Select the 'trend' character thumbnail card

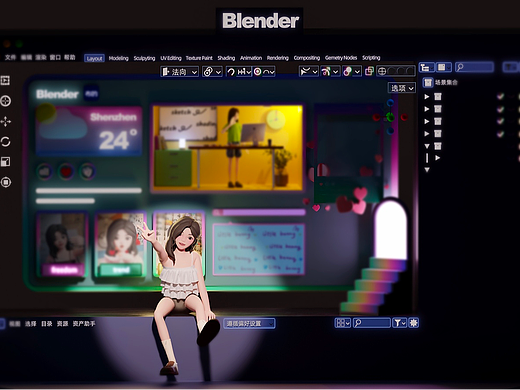(x=121, y=244)
